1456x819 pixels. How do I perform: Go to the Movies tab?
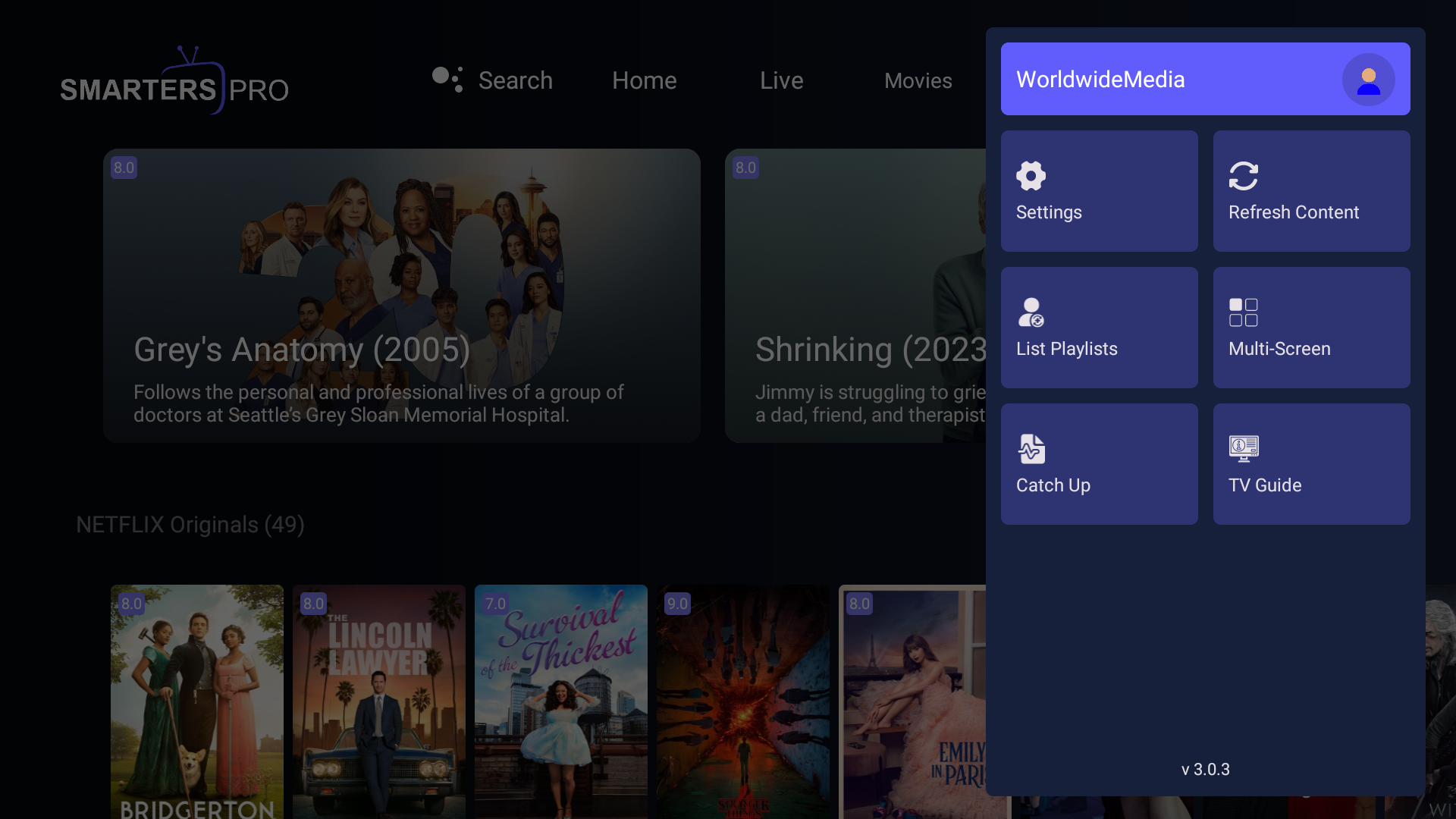coord(918,80)
